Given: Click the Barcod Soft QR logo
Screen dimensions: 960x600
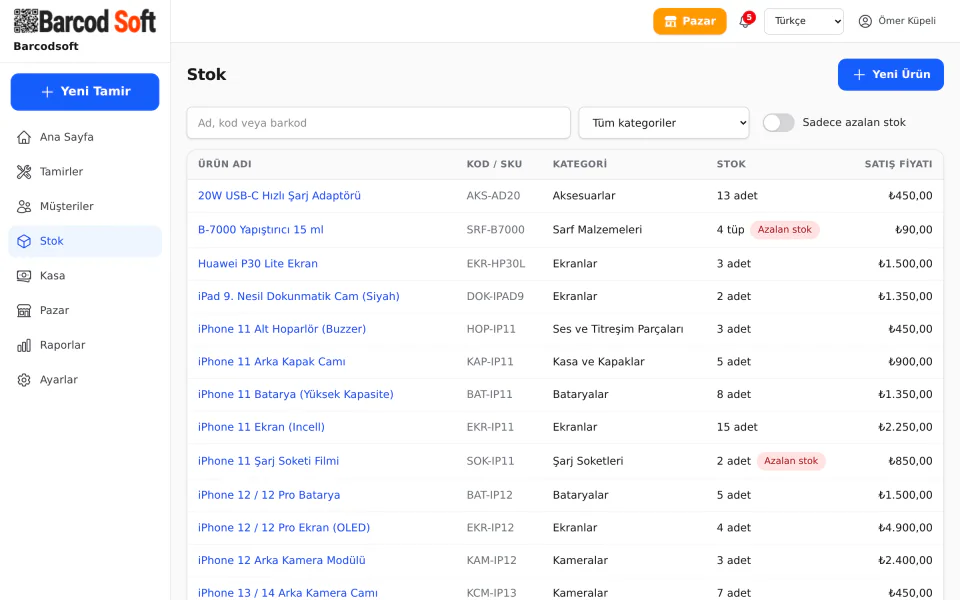Looking at the screenshot, I should (x=84, y=21).
